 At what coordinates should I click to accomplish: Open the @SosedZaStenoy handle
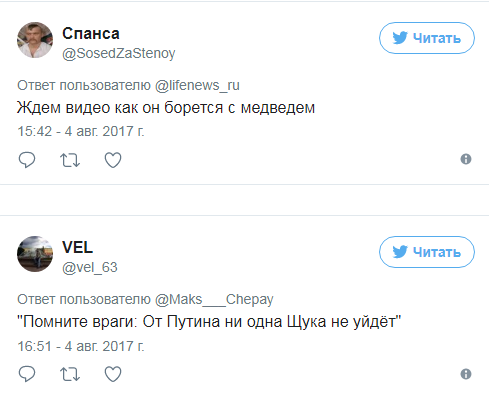point(119,53)
